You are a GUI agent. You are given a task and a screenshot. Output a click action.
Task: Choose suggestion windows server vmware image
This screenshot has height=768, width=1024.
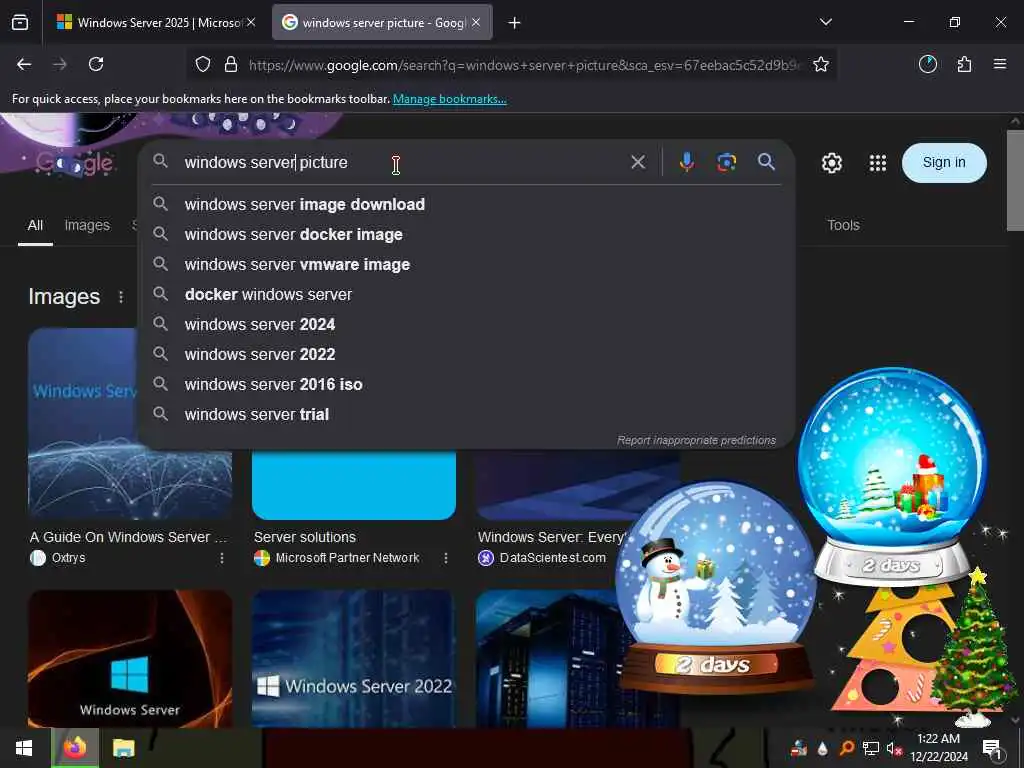(466, 264)
